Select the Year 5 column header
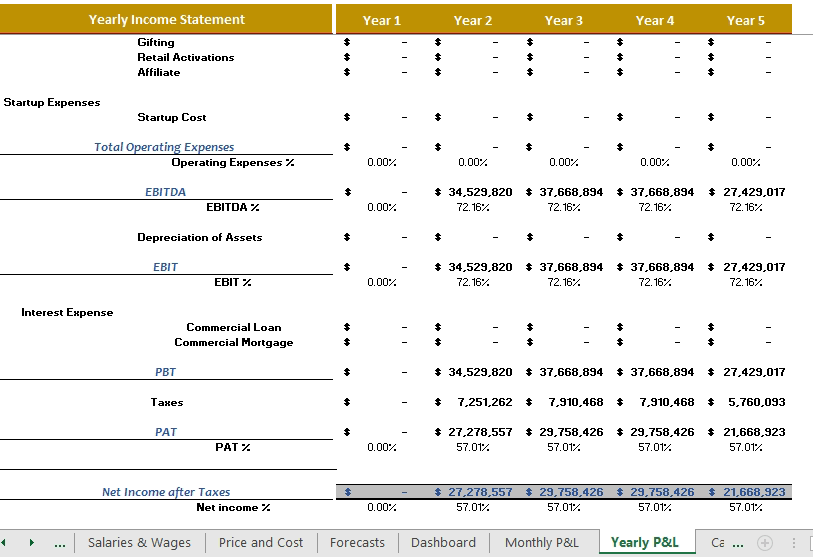 tap(746, 20)
